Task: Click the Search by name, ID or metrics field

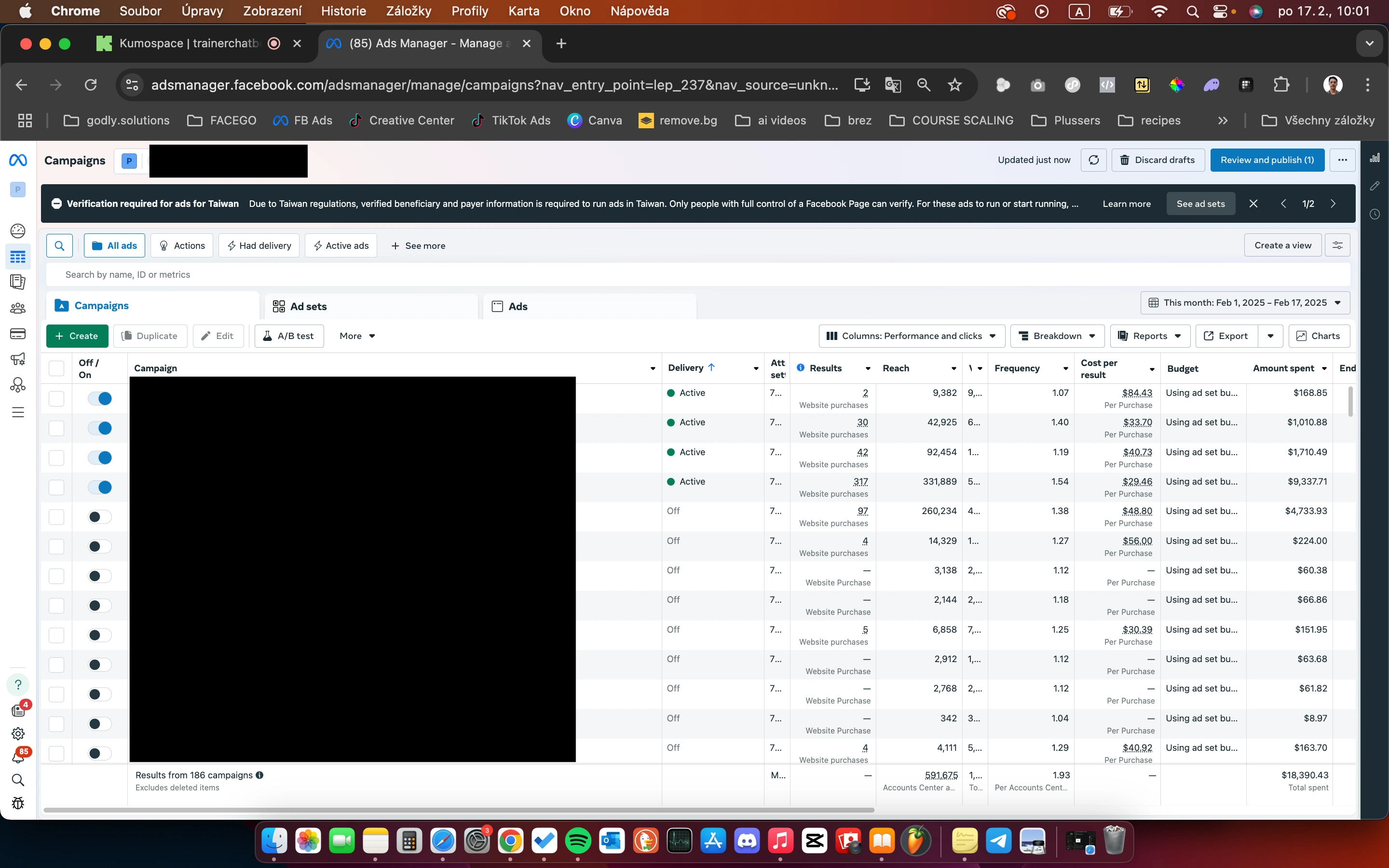Action: click(402, 275)
